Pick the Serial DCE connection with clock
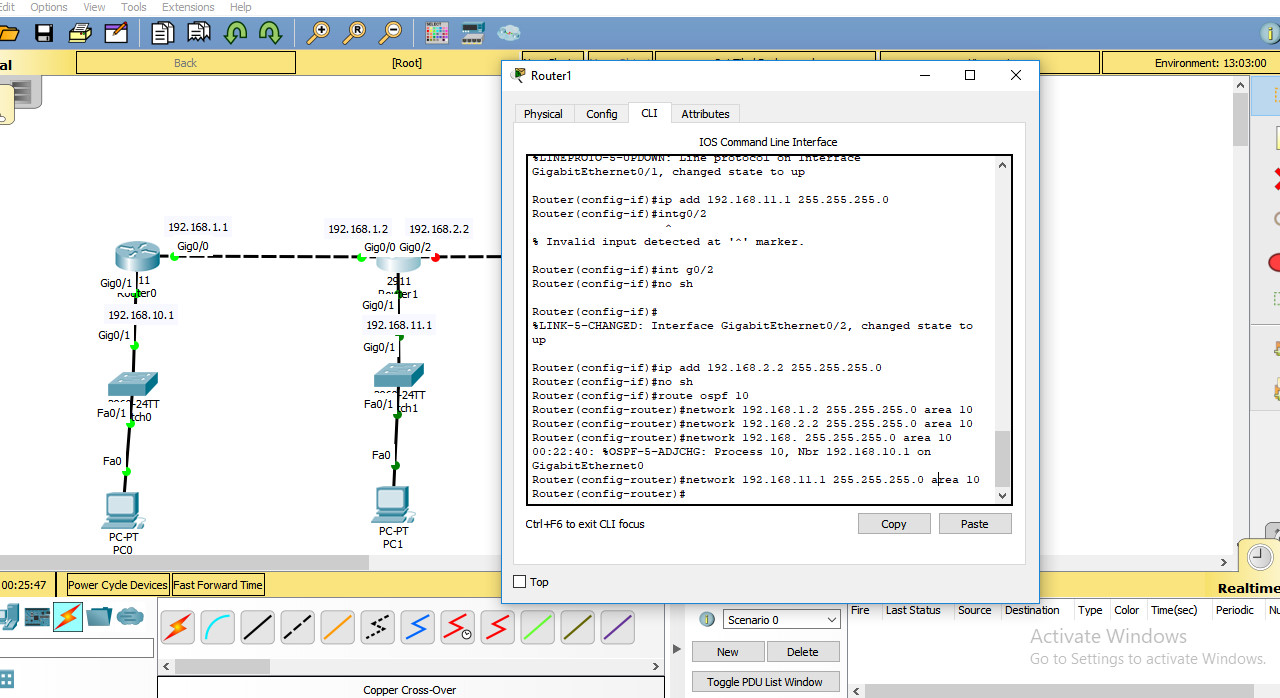Viewport: 1280px width, 698px height. (x=459, y=629)
